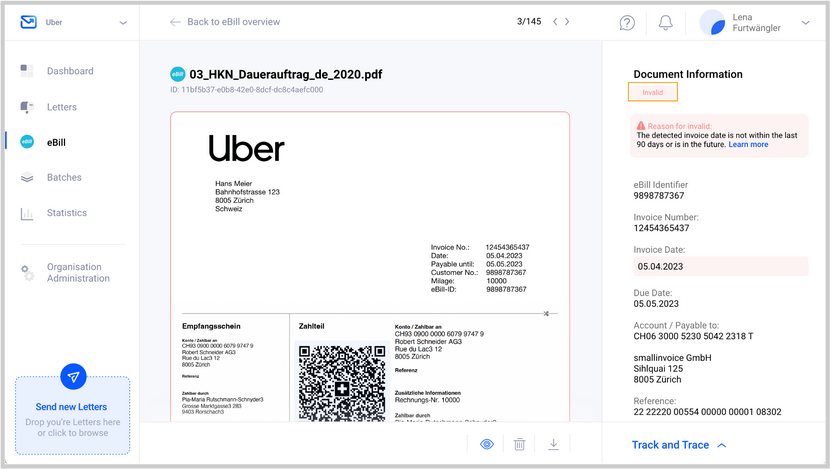
Task: Collapse Track and Trace with the chevron
Action: coord(721,446)
